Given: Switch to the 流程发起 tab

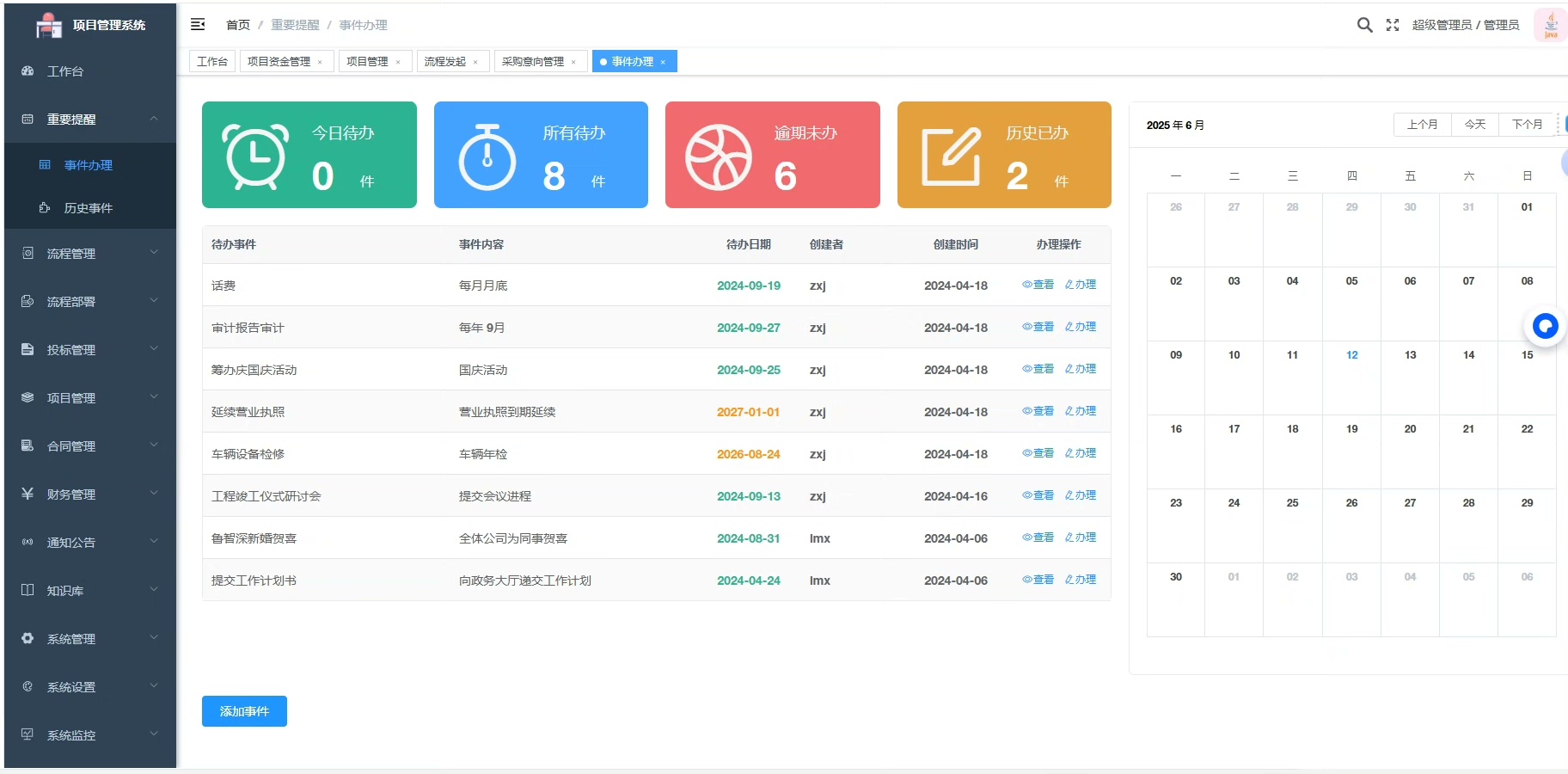Looking at the screenshot, I should pos(444,62).
